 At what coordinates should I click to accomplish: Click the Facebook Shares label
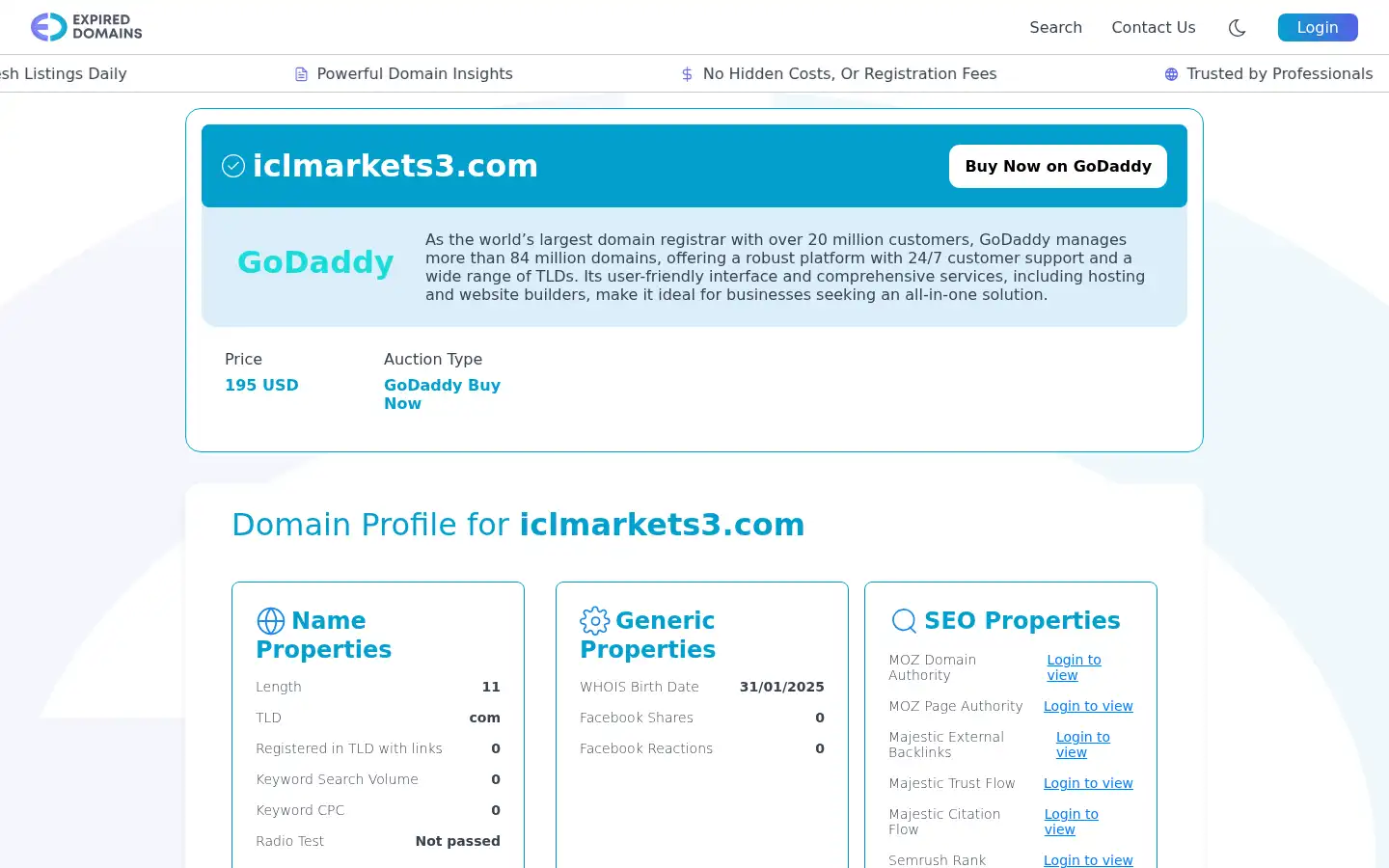coord(637,718)
